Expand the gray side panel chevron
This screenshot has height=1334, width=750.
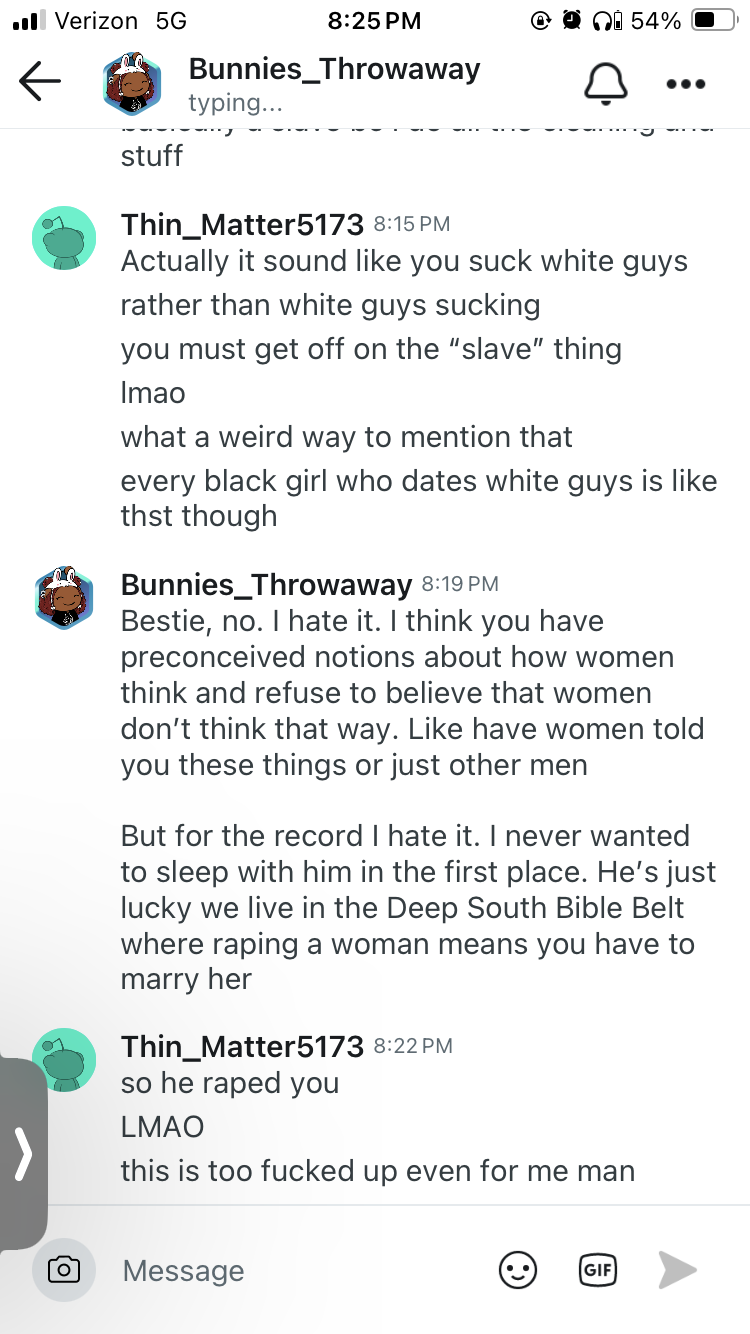point(22,1155)
